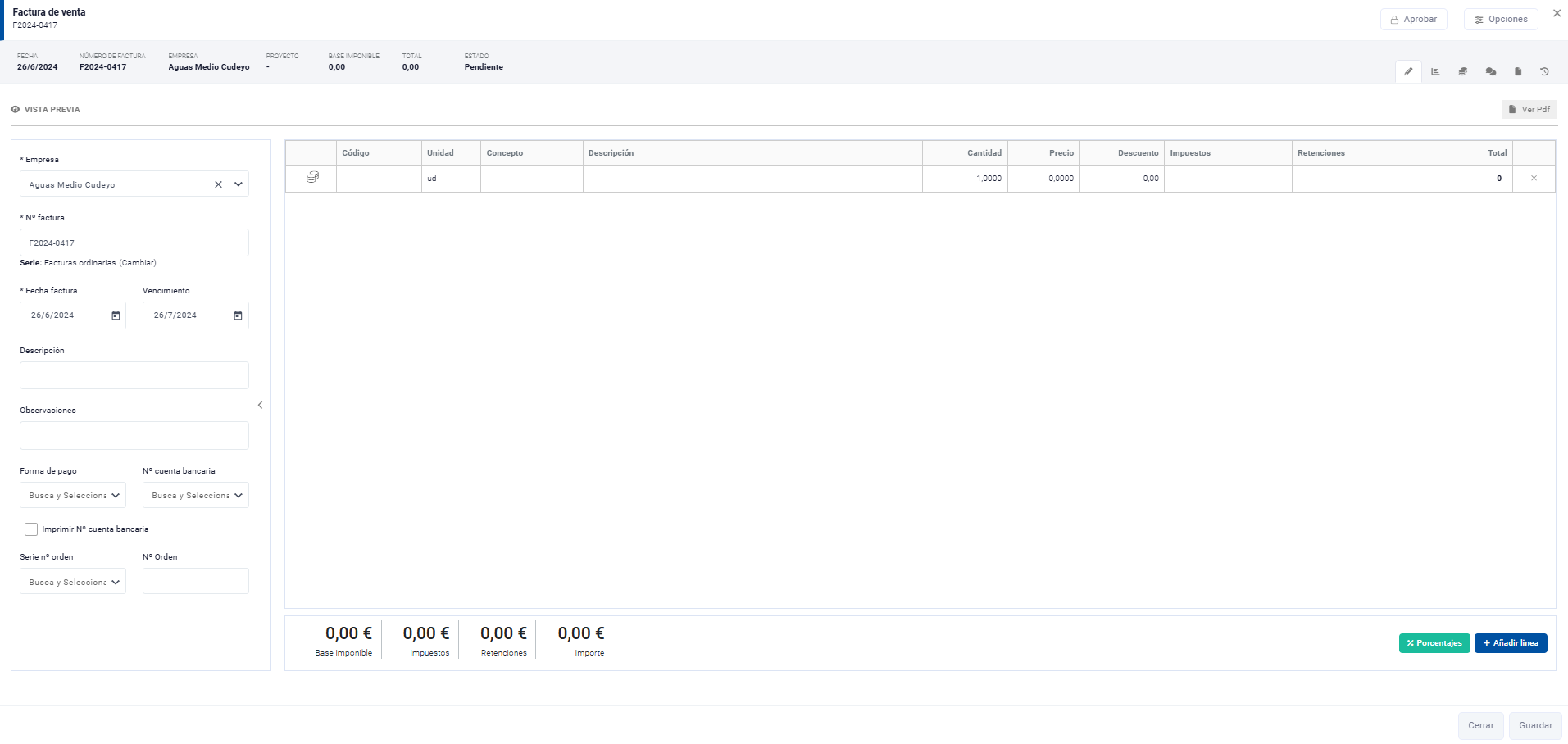Open the pencil edit tab
This screenshot has width=1568, height=744.
(x=1408, y=71)
